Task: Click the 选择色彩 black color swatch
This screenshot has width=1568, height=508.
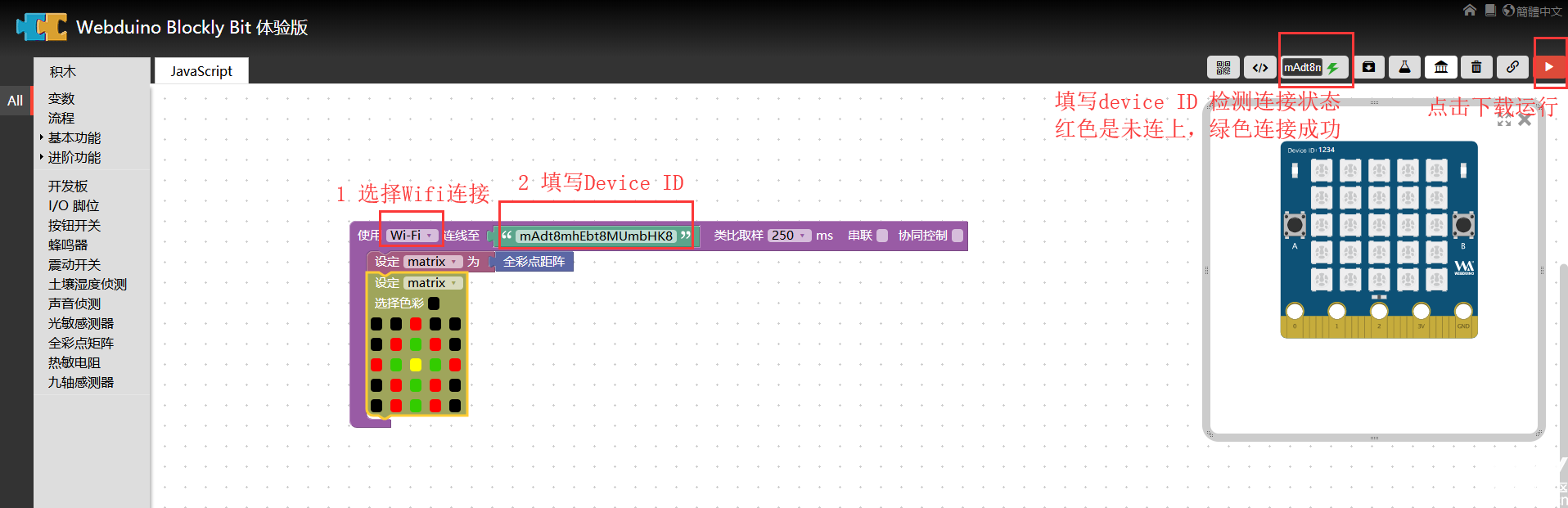Action: point(434,303)
